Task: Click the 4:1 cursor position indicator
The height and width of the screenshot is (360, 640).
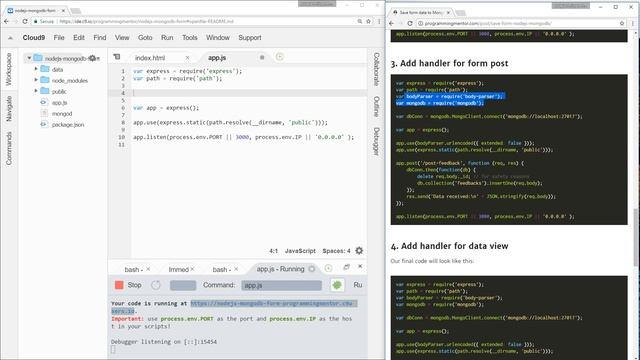Action: 273,251
